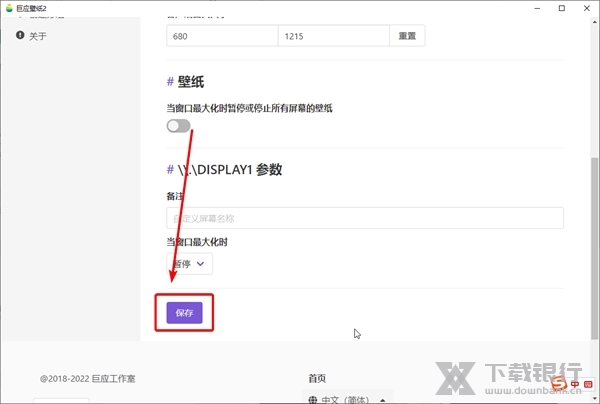Screen dimensions: 600x404
Task: Click the Sogou input method S icon
Action: click(559, 383)
